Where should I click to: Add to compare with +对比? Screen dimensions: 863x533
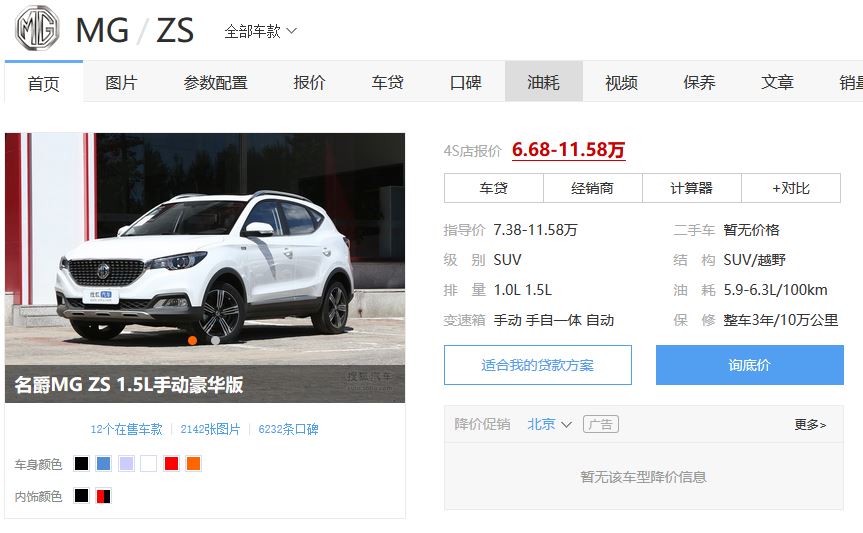tap(791, 188)
